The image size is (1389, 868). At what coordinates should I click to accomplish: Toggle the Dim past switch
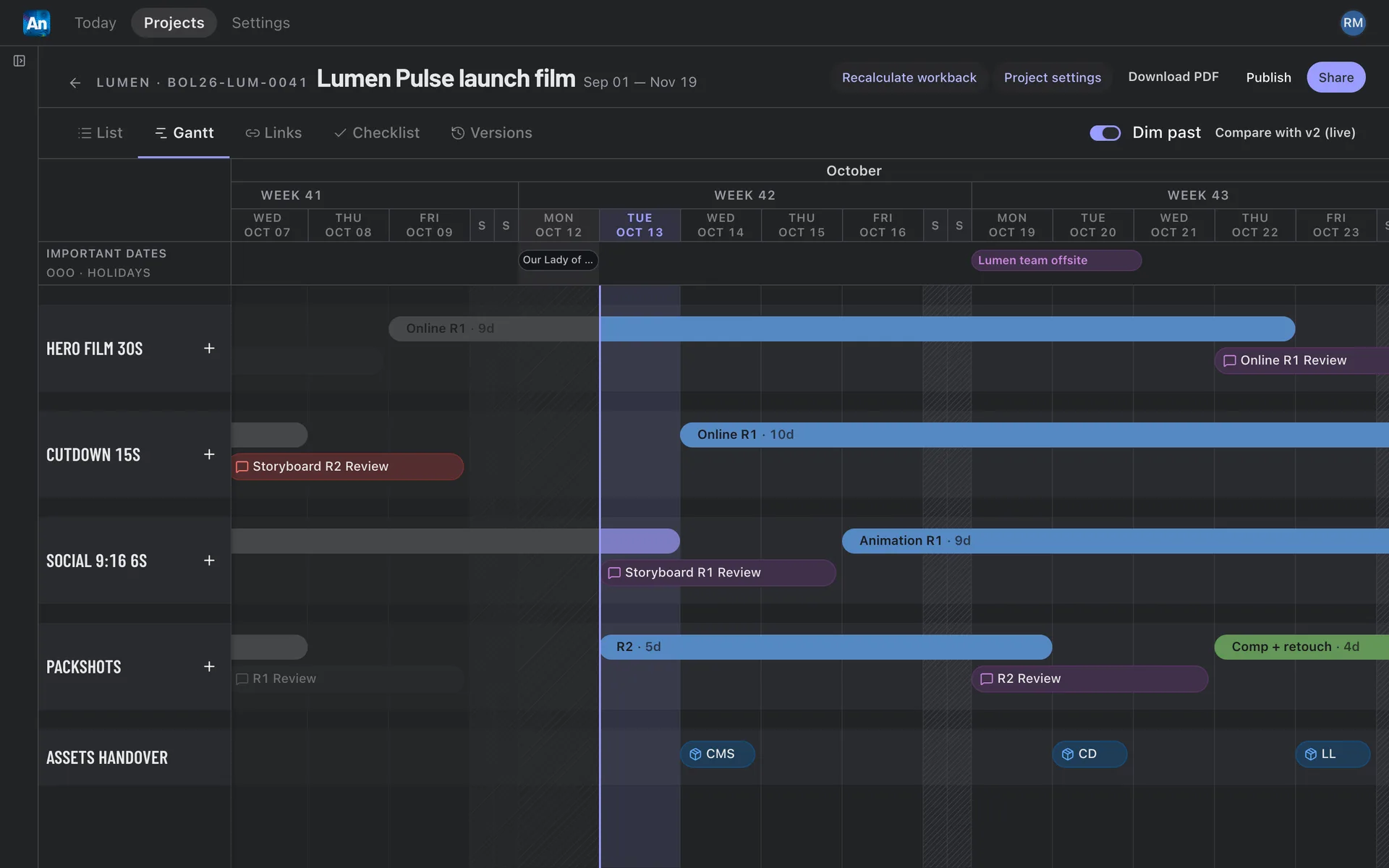click(1105, 133)
